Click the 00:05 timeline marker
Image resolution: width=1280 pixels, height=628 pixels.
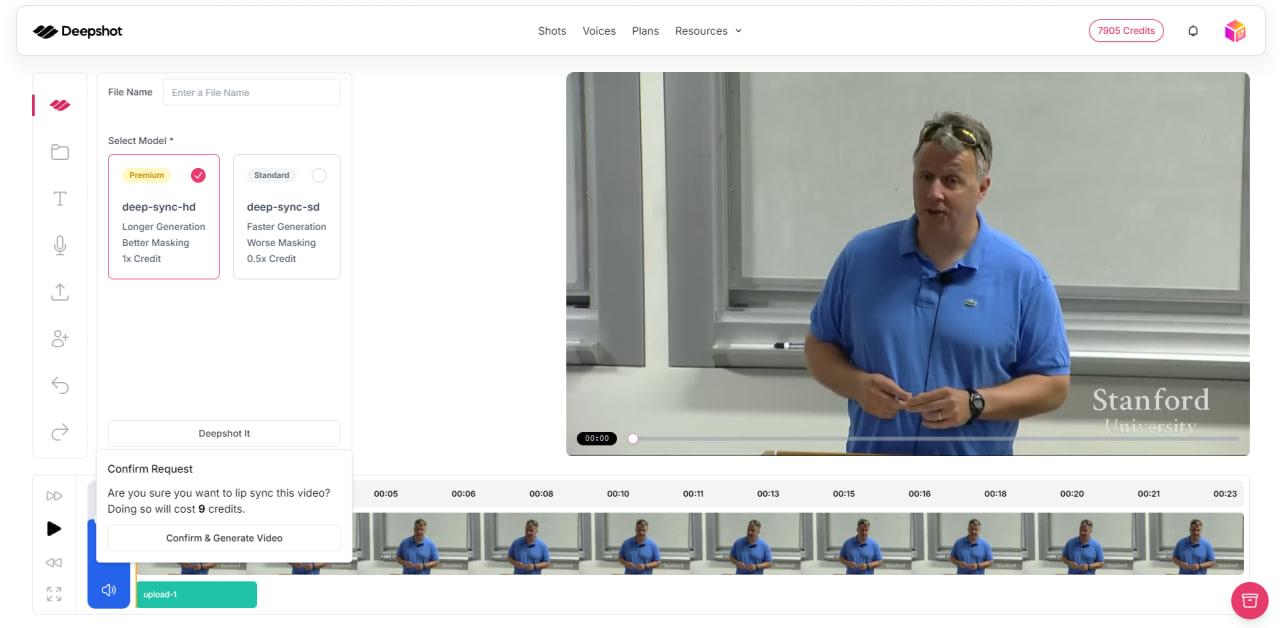386,494
